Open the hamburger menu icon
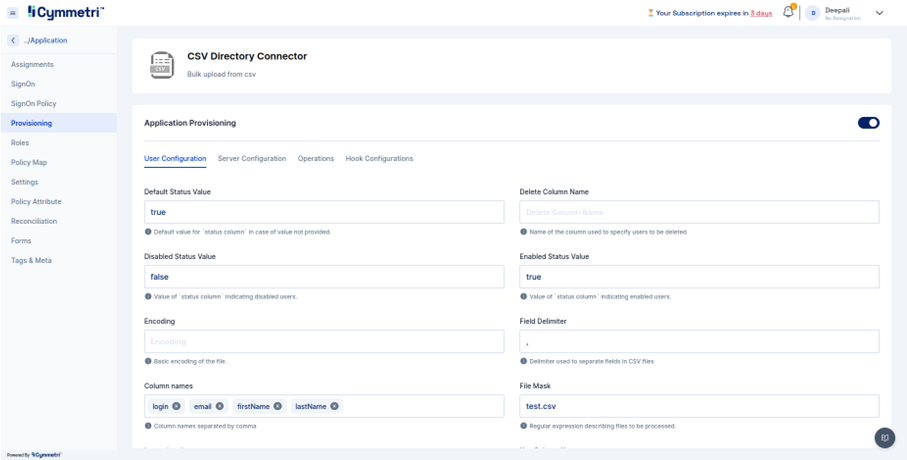The width and height of the screenshot is (907, 460). pos(13,13)
